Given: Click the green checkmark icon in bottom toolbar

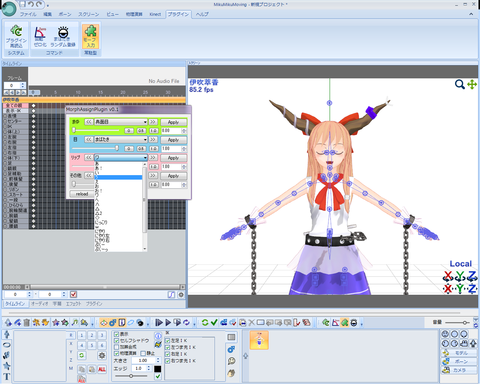Looking at the screenshot, I should pyautogui.click(x=214, y=322).
